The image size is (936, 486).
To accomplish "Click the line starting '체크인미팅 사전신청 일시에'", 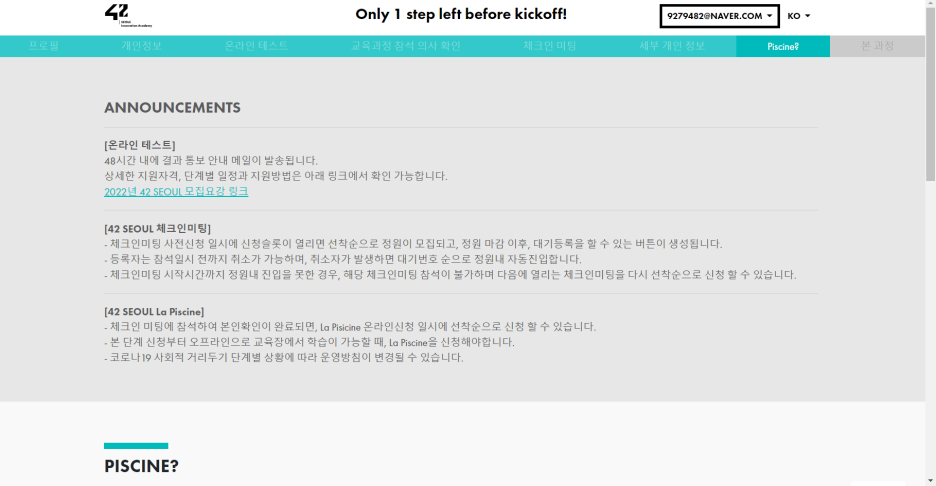I will click(413, 244).
